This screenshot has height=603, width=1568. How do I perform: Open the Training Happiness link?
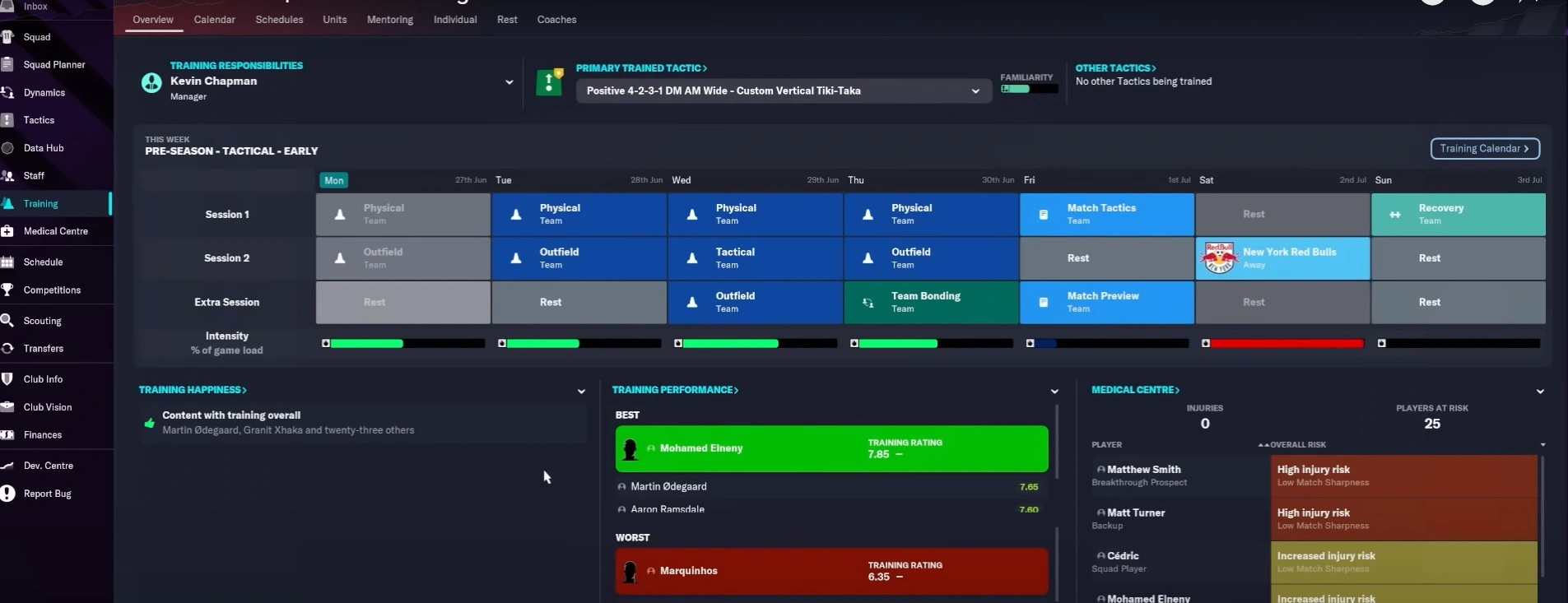[192, 390]
